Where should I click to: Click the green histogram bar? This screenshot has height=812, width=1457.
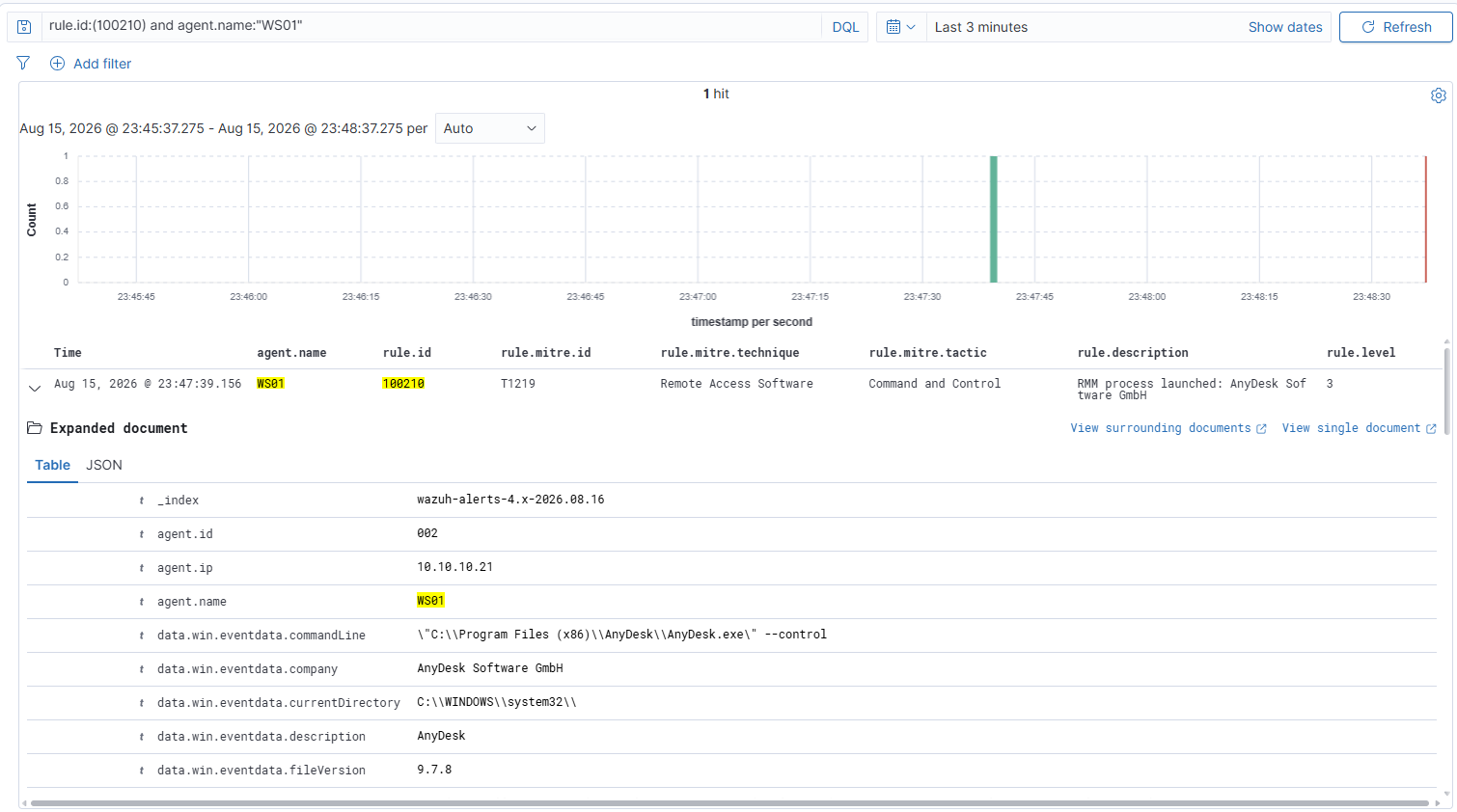994,219
